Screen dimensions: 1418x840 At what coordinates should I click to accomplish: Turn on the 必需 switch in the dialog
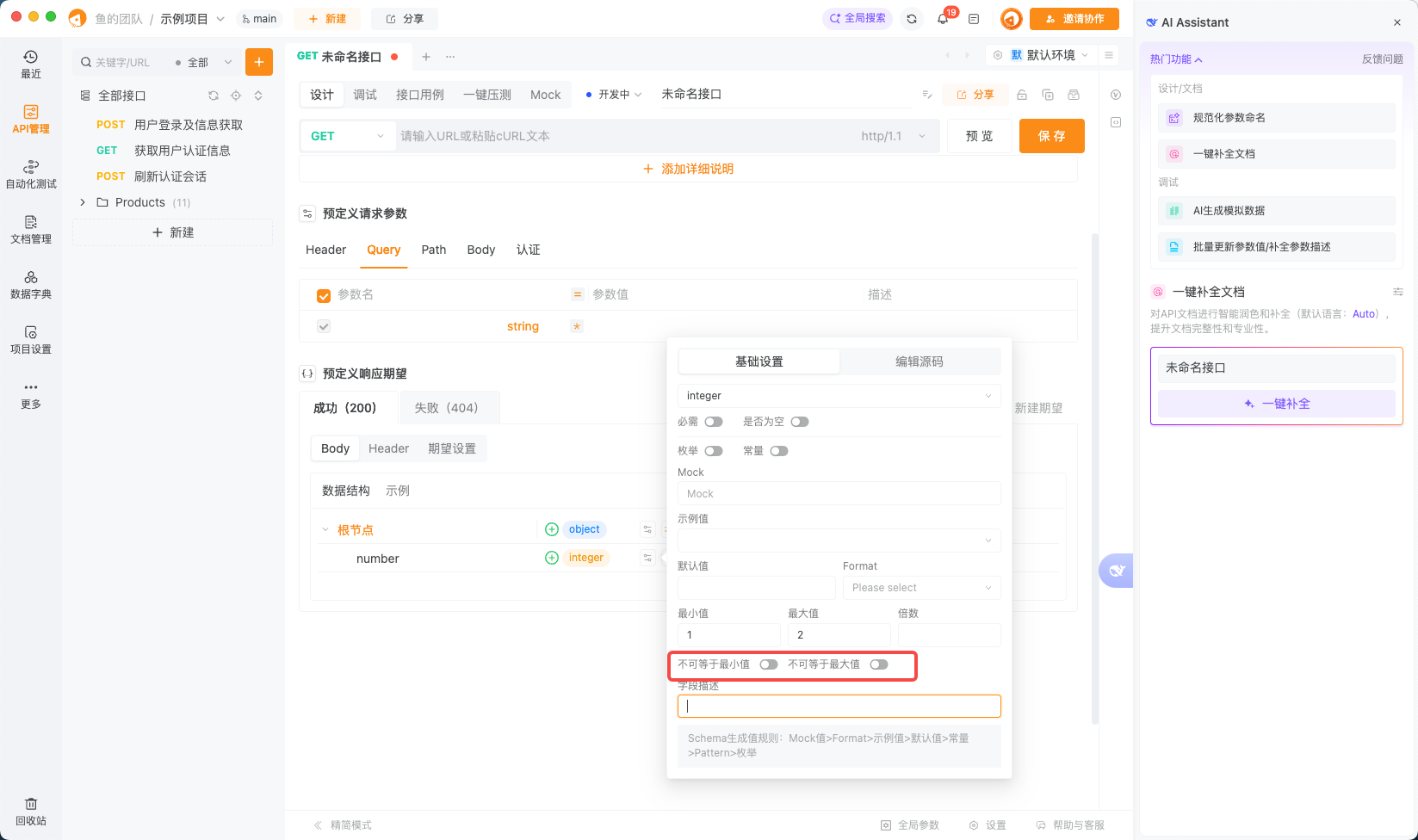pos(713,421)
